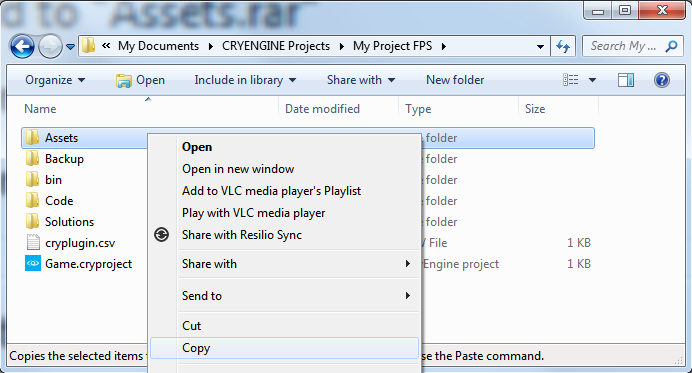The height and width of the screenshot is (373, 692).
Task: Click the folder icon in address bar
Action: point(88,45)
